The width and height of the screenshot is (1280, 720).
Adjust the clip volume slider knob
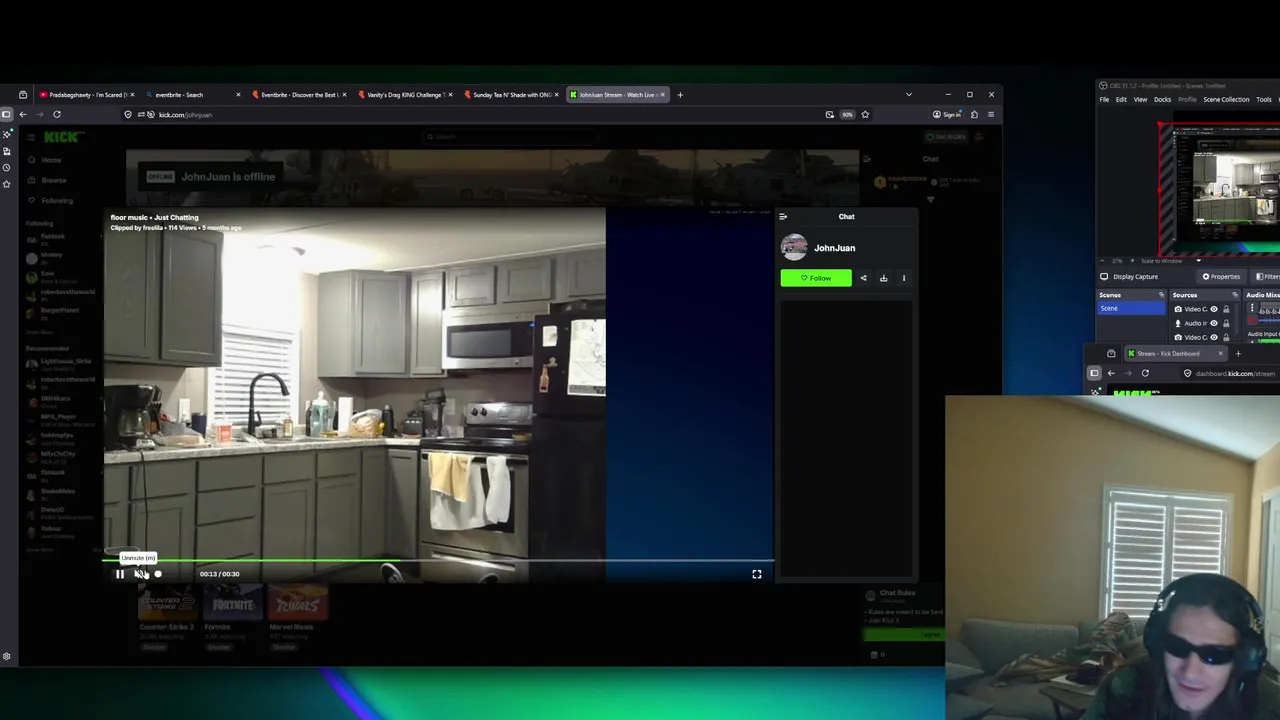pyautogui.click(x=158, y=574)
